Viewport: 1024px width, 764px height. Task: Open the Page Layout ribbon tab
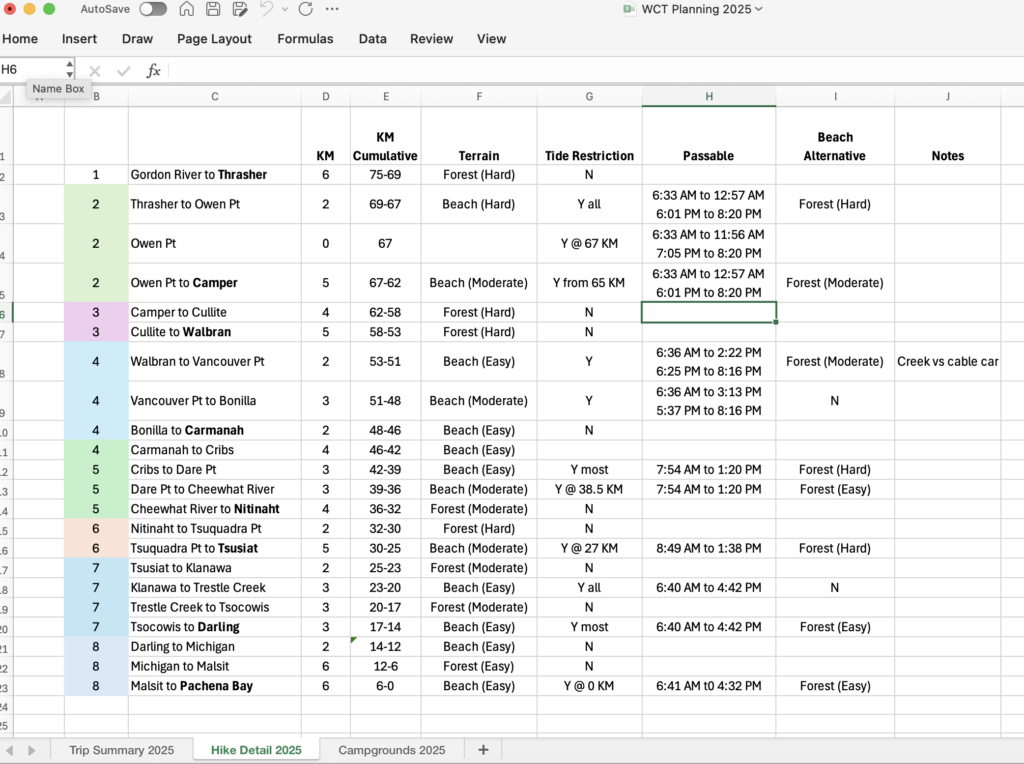point(214,39)
